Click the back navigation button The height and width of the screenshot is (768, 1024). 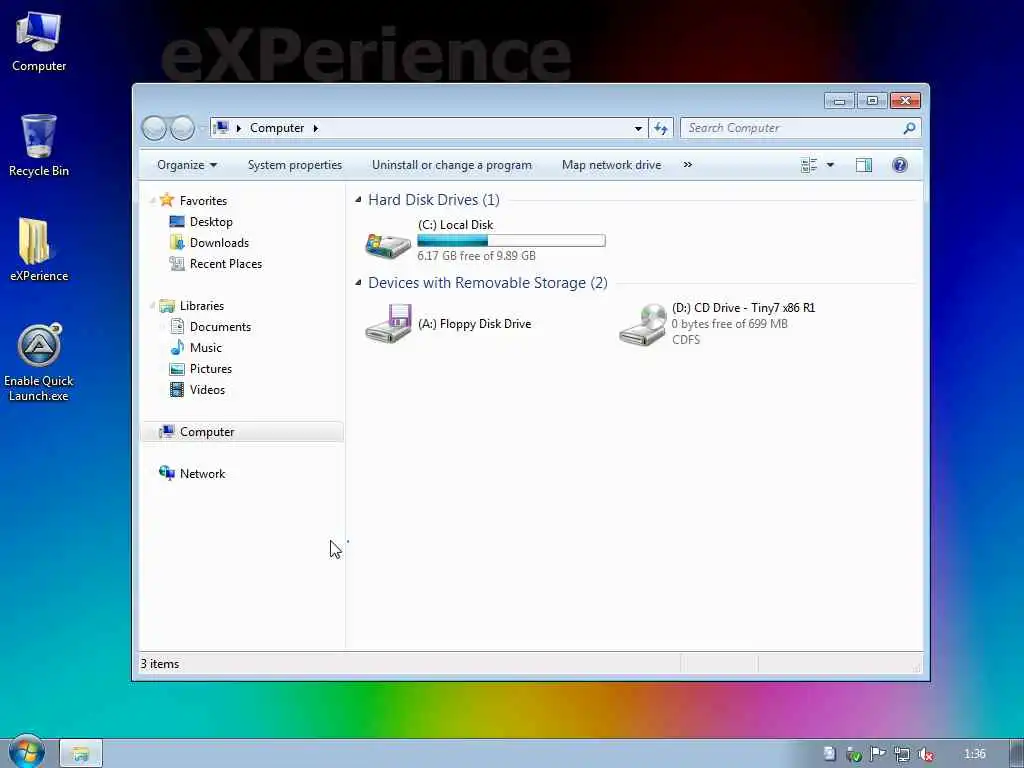coord(154,128)
